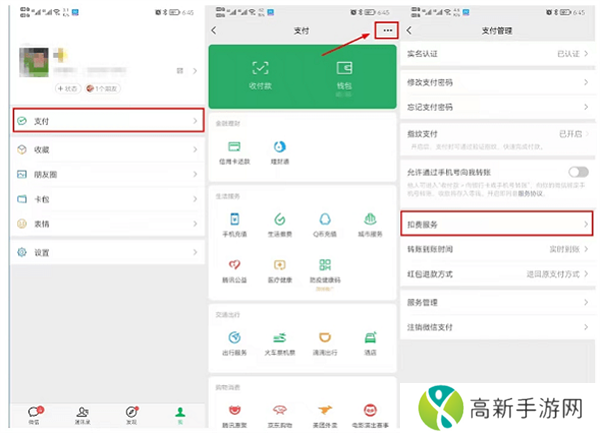
Task: Open the 出行服务 icon
Action: coord(235,338)
